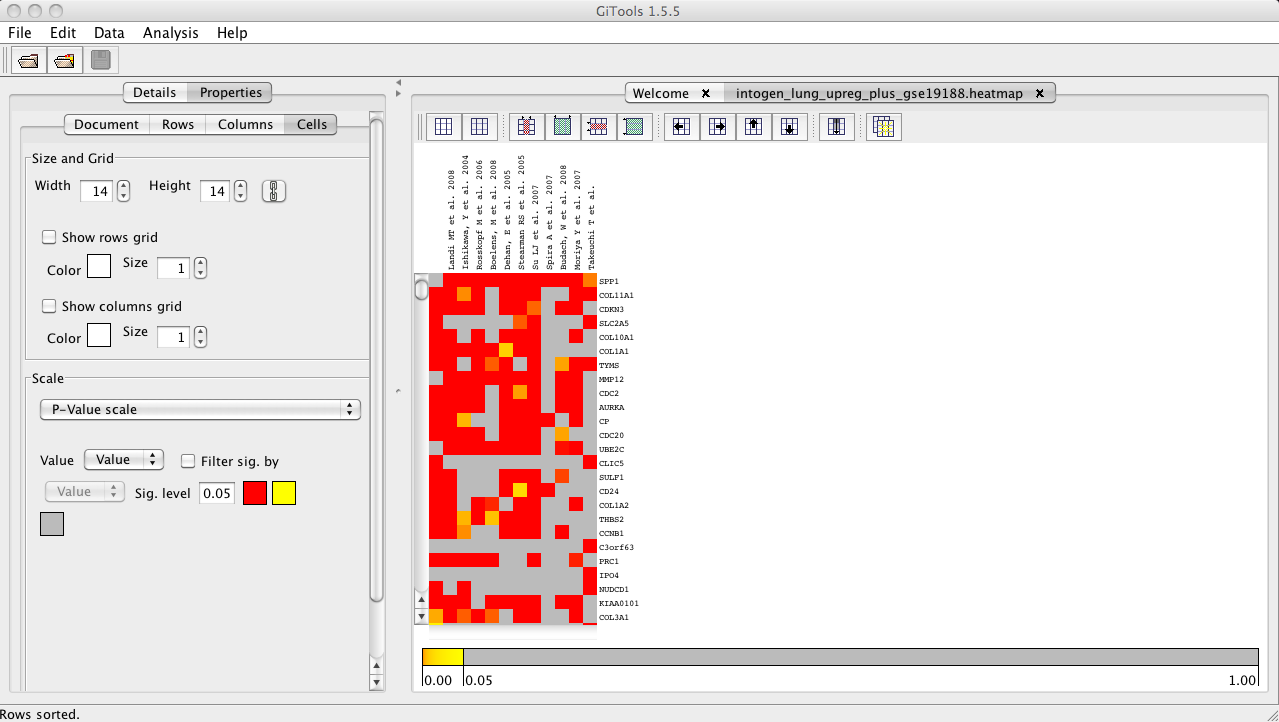Viewport: 1279px width, 722px height.
Task: Hide selected columns with red column icon
Action: pyautogui.click(x=527, y=127)
